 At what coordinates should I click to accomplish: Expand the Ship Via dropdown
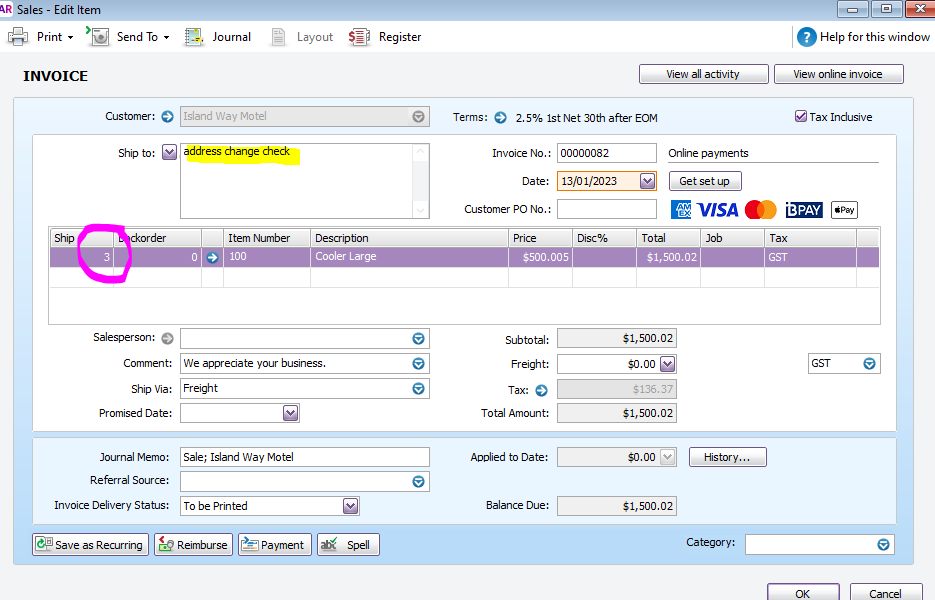tap(418, 389)
